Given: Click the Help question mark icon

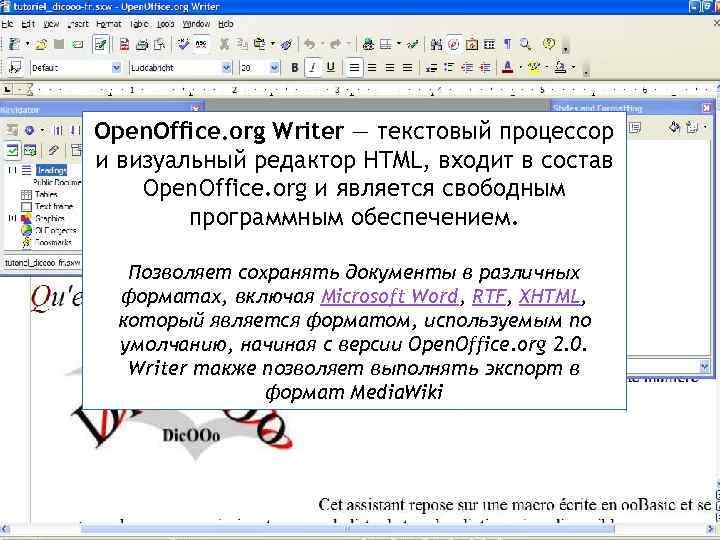Looking at the screenshot, I should click(548, 45).
